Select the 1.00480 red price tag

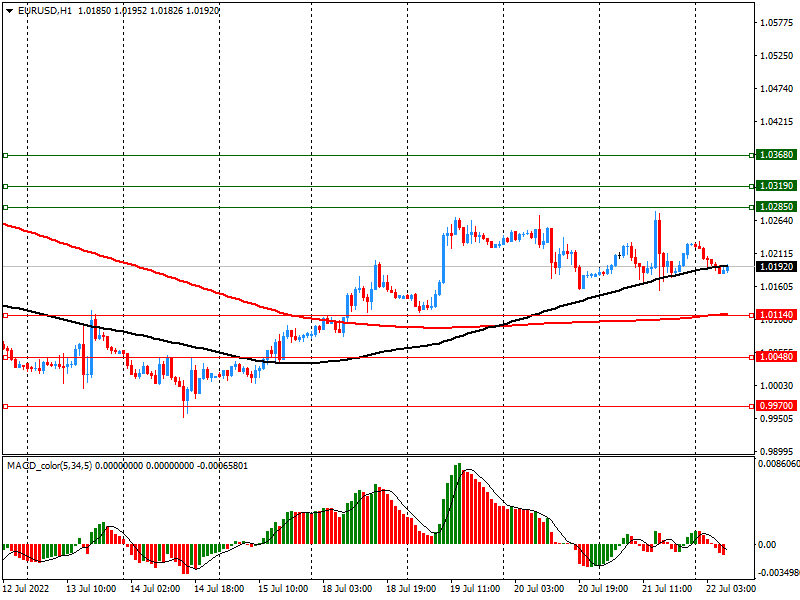pos(776,357)
